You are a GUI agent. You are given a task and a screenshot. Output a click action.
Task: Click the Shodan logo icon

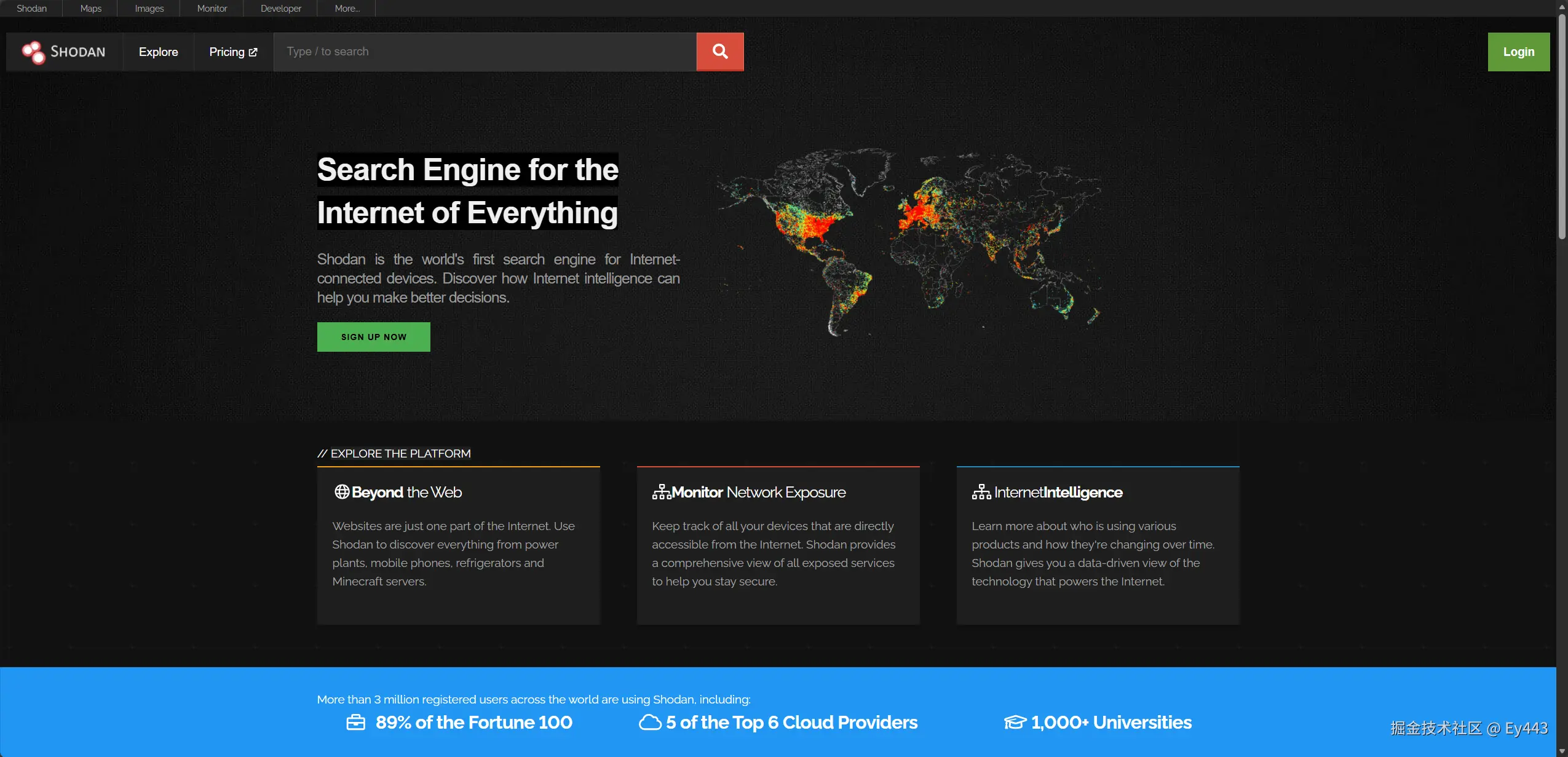[x=33, y=52]
